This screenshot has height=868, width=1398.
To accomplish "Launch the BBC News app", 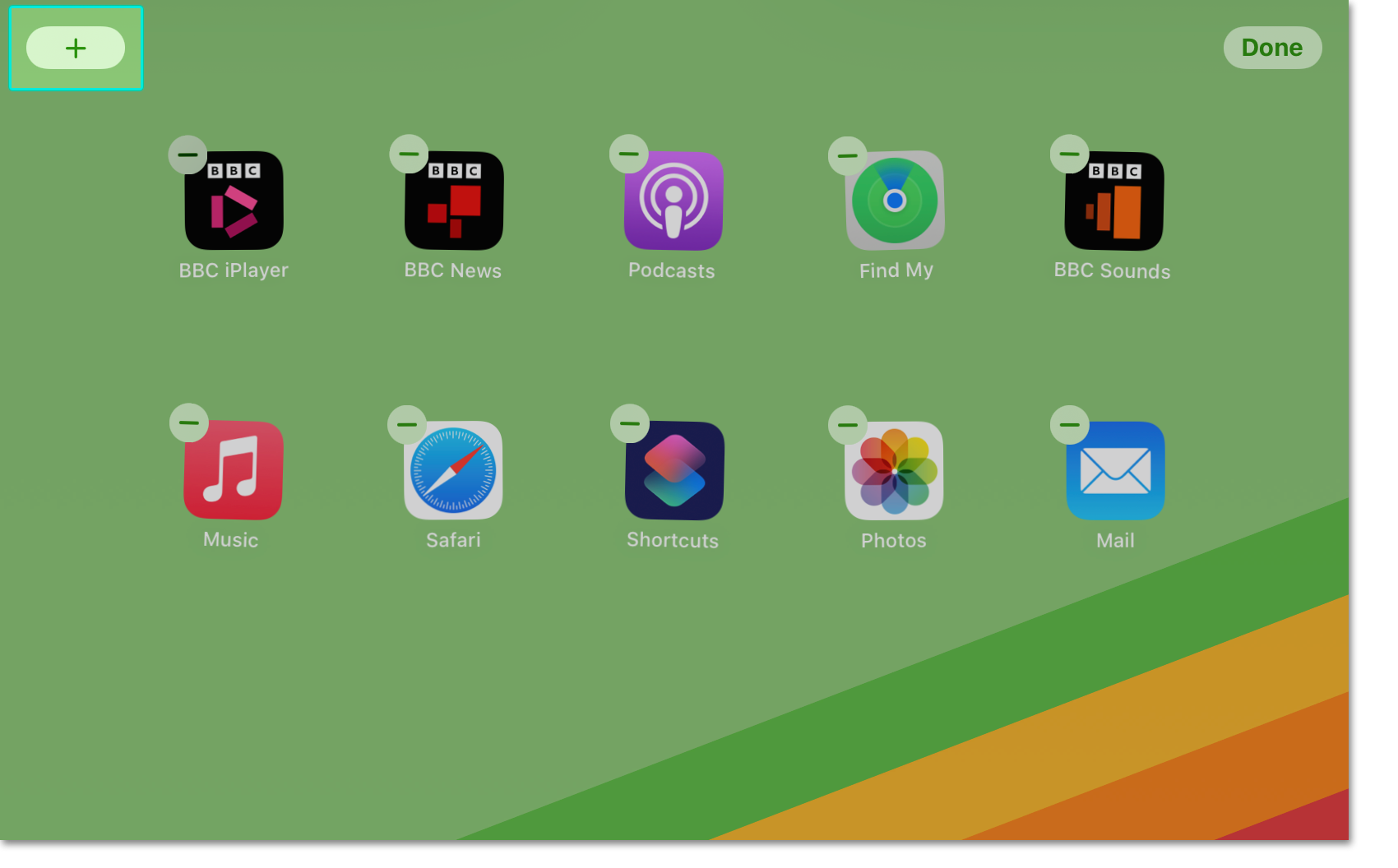I will coord(453,200).
